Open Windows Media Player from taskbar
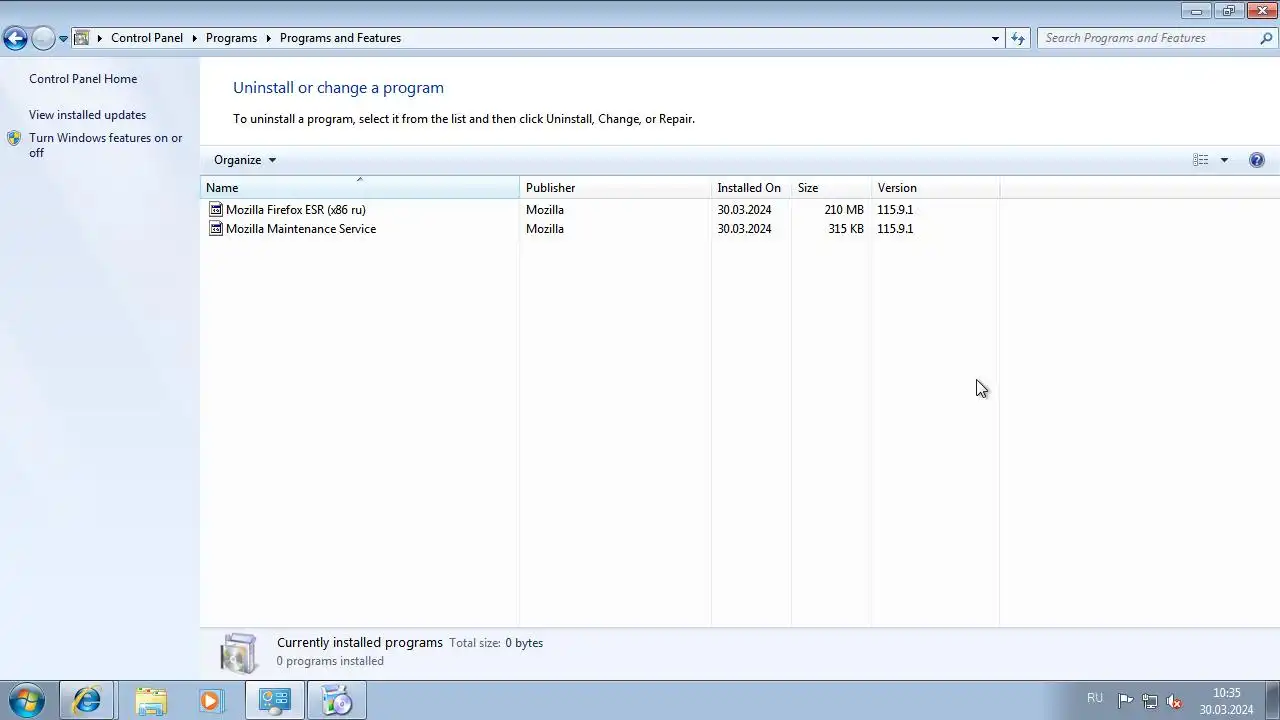 coord(210,701)
